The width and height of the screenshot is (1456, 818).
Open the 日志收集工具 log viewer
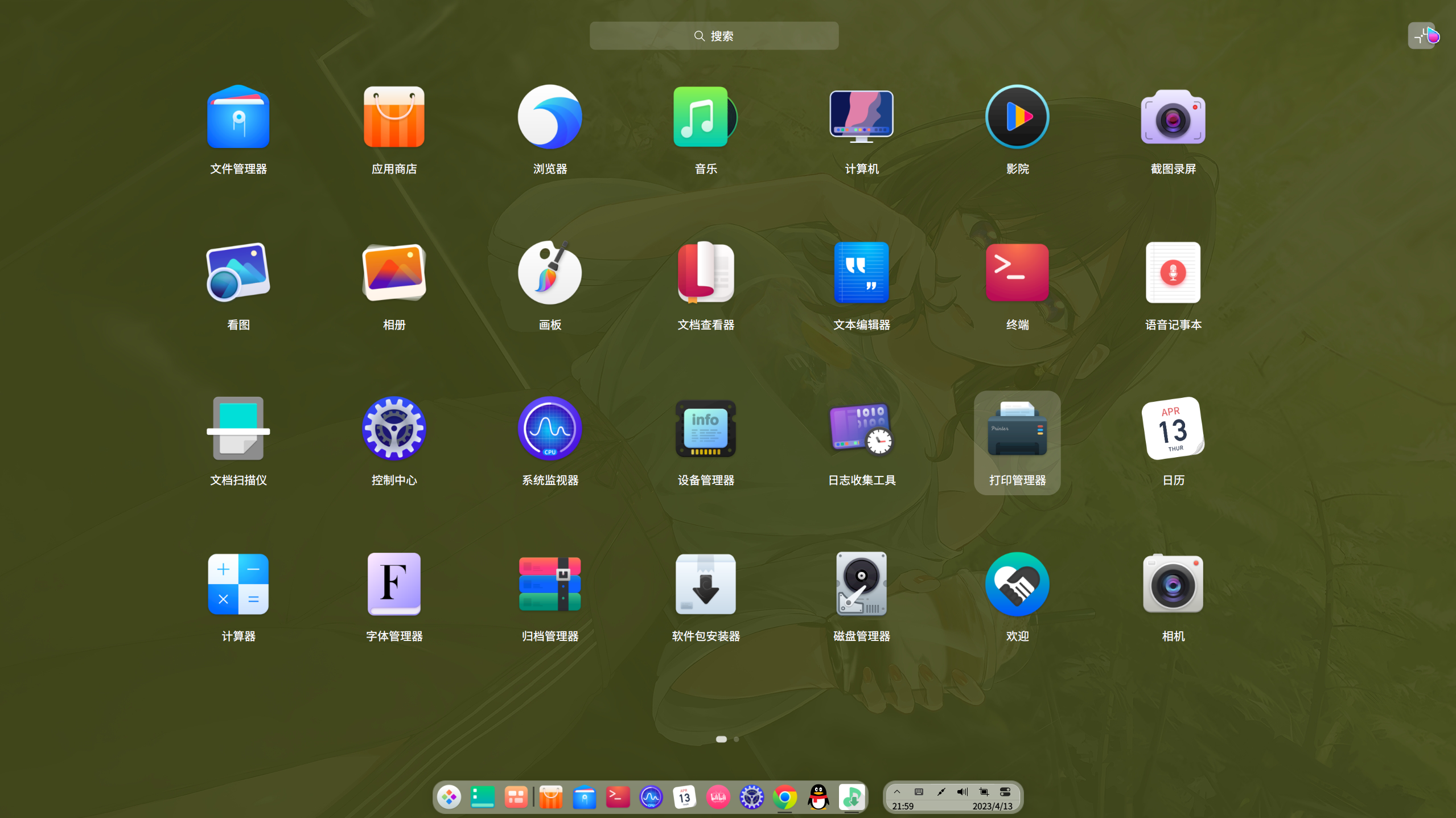861,429
